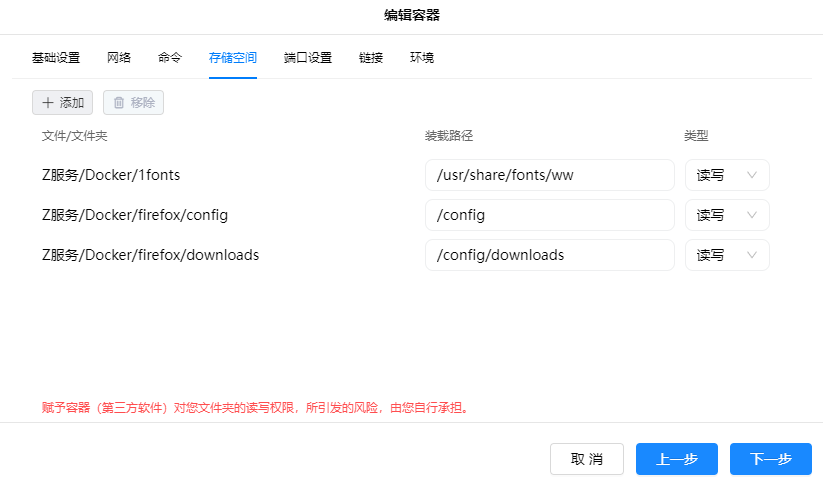Image resolution: width=823 pixels, height=486 pixels.
Task: Select the Z服务/Docker/firefox/config folder row
Action: click(142, 215)
